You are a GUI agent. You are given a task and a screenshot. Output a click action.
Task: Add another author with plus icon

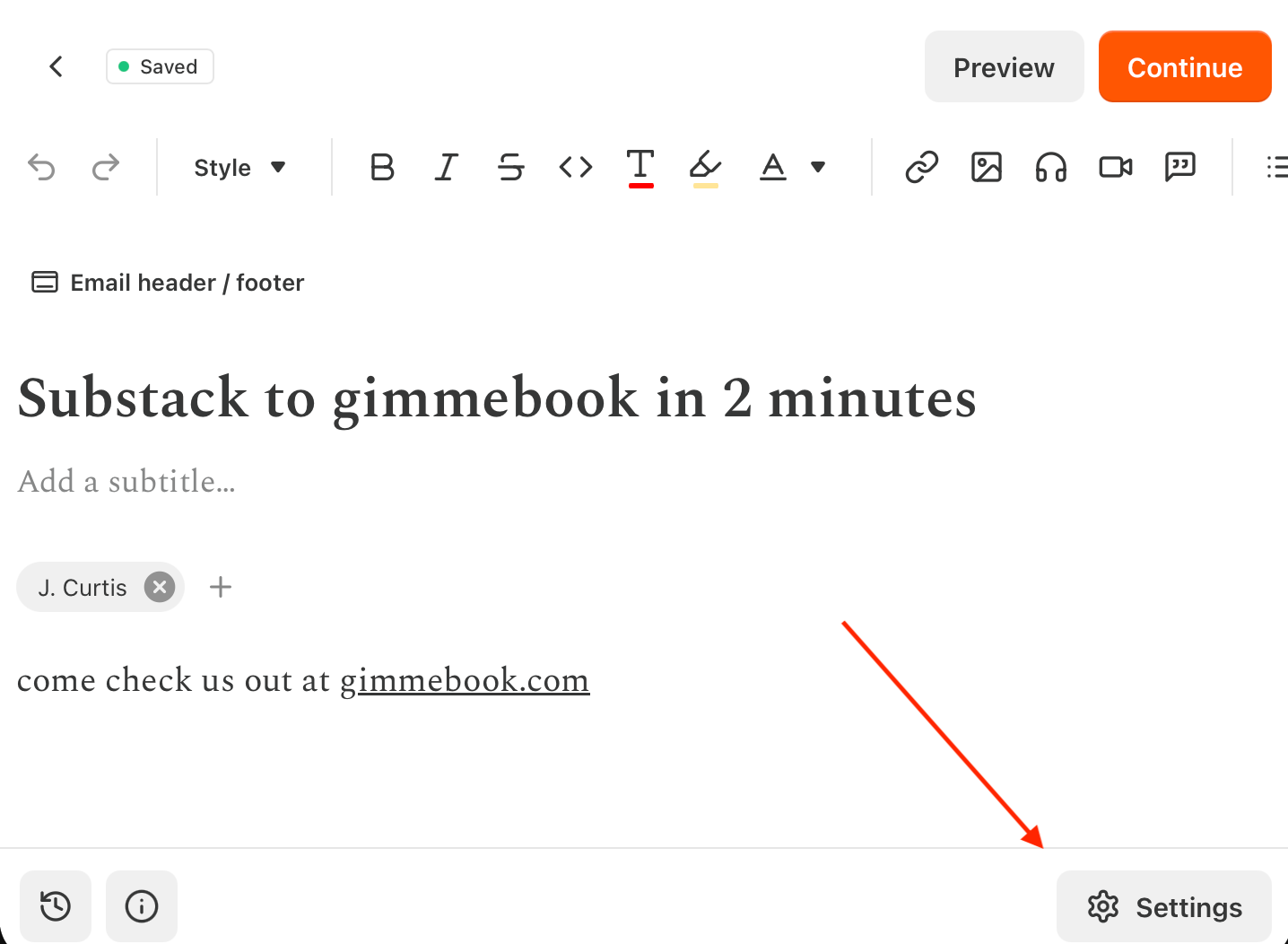(221, 588)
